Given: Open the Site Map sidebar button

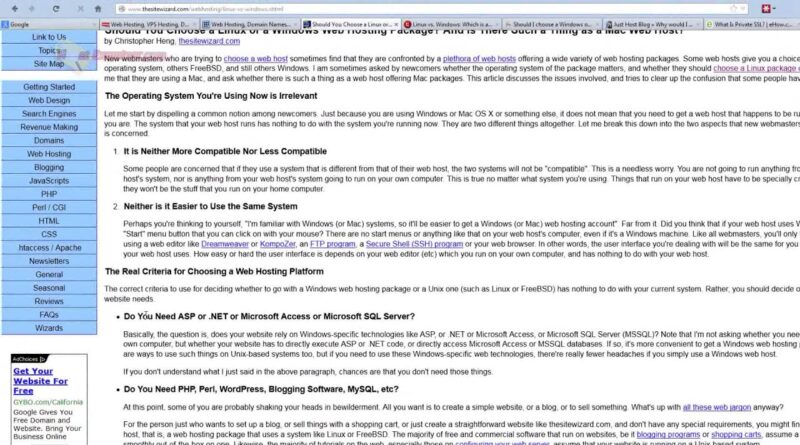Looking at the screenshot, I should 49,64.
